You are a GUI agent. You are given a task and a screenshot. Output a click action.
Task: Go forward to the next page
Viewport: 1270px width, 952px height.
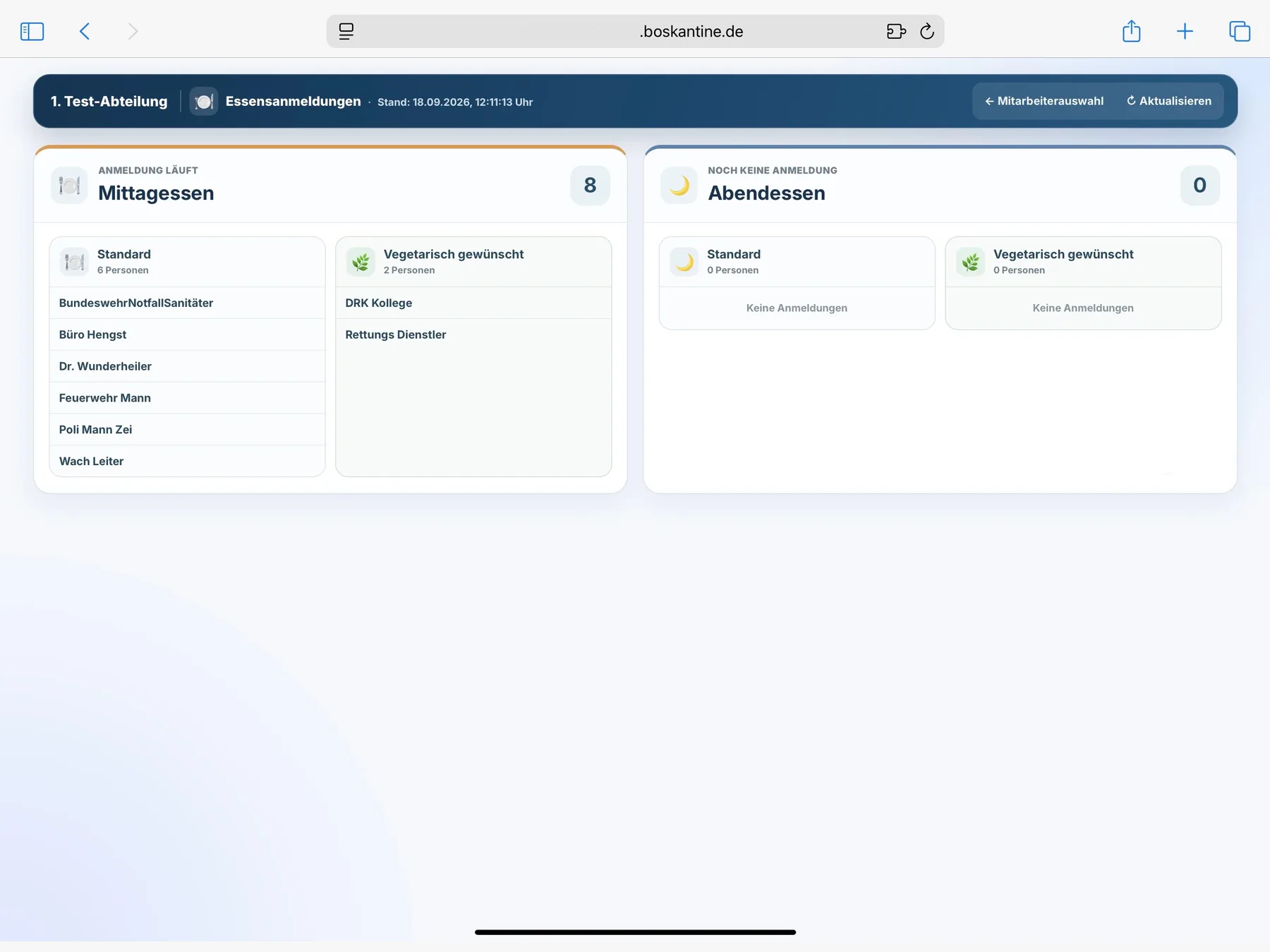coord(133,31)
